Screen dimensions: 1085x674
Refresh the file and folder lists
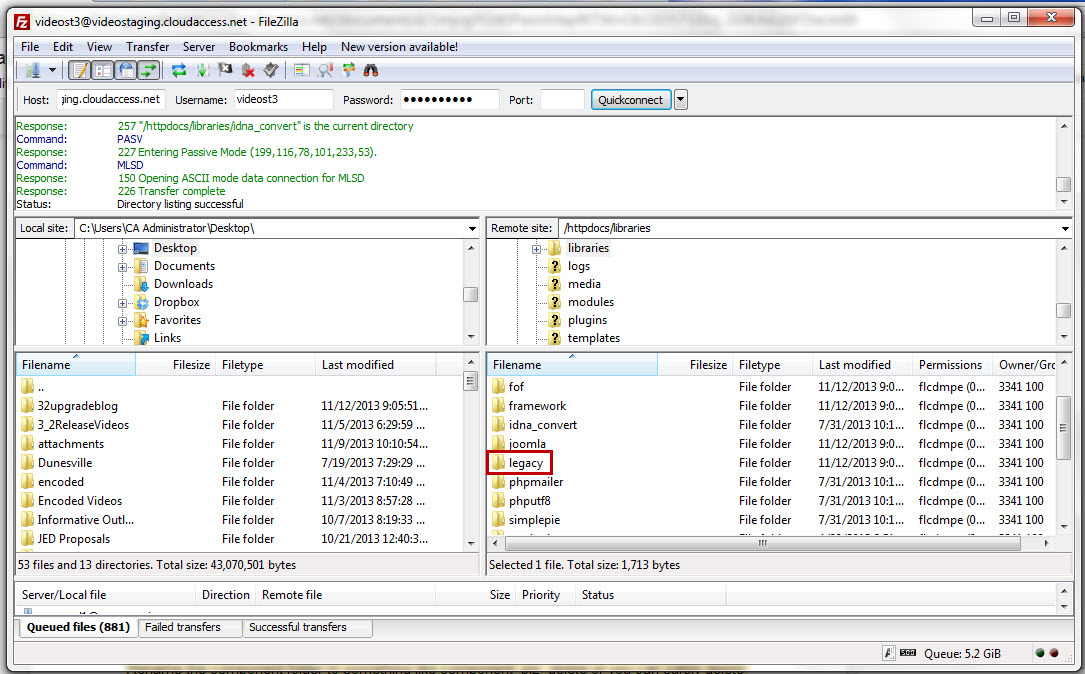(179, 71)
